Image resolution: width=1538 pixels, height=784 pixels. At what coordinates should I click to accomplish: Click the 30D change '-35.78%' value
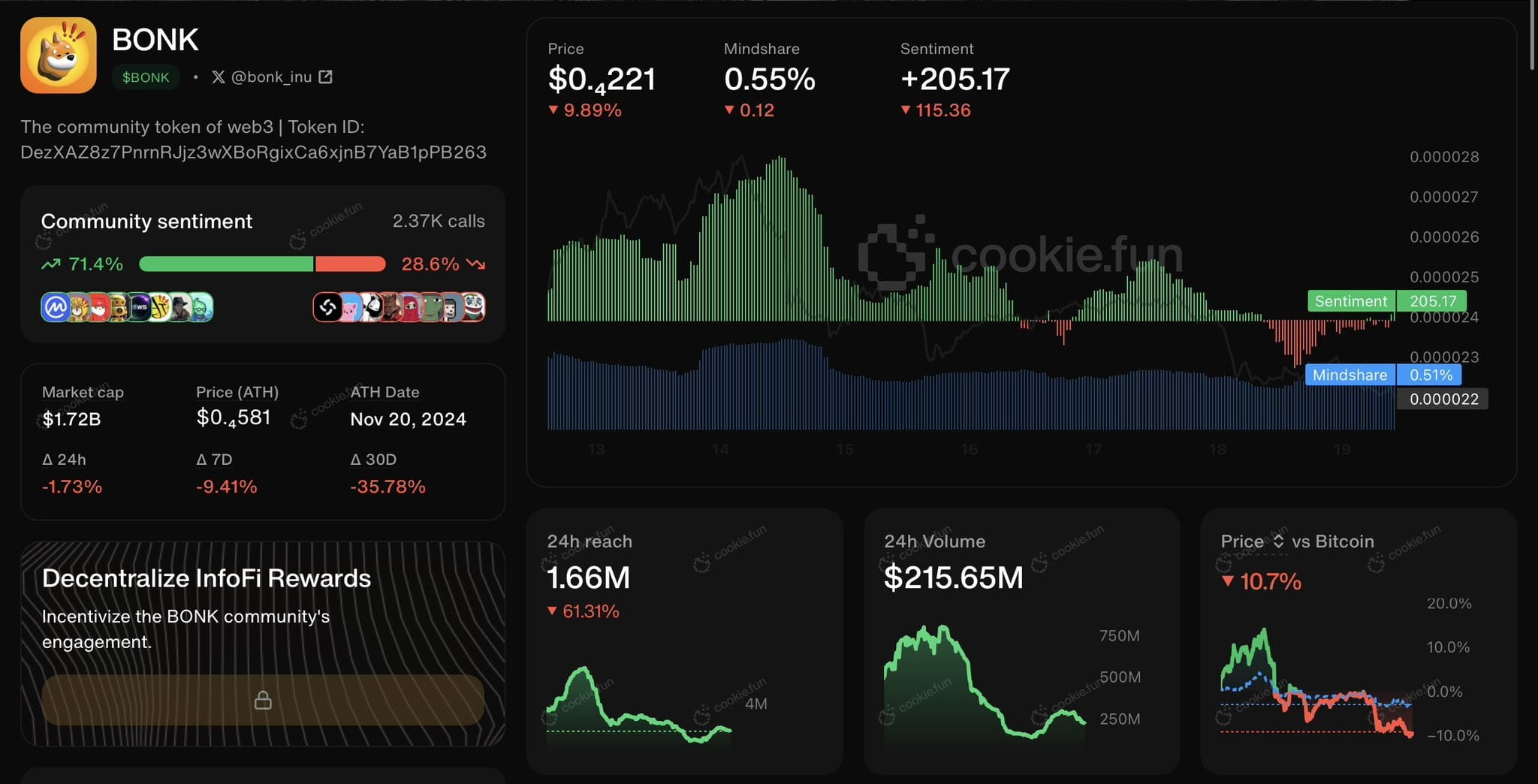(x=388, y=487)
